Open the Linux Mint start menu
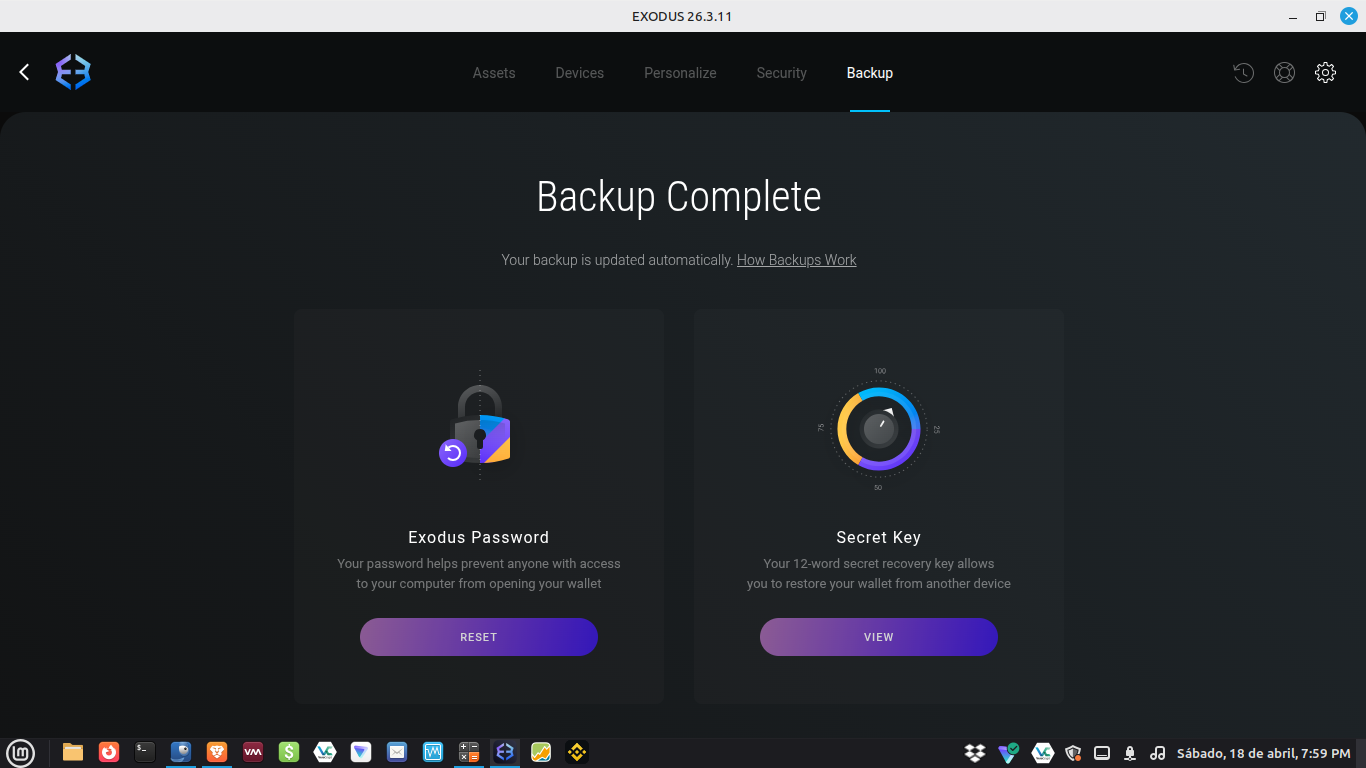 [20, 752]
